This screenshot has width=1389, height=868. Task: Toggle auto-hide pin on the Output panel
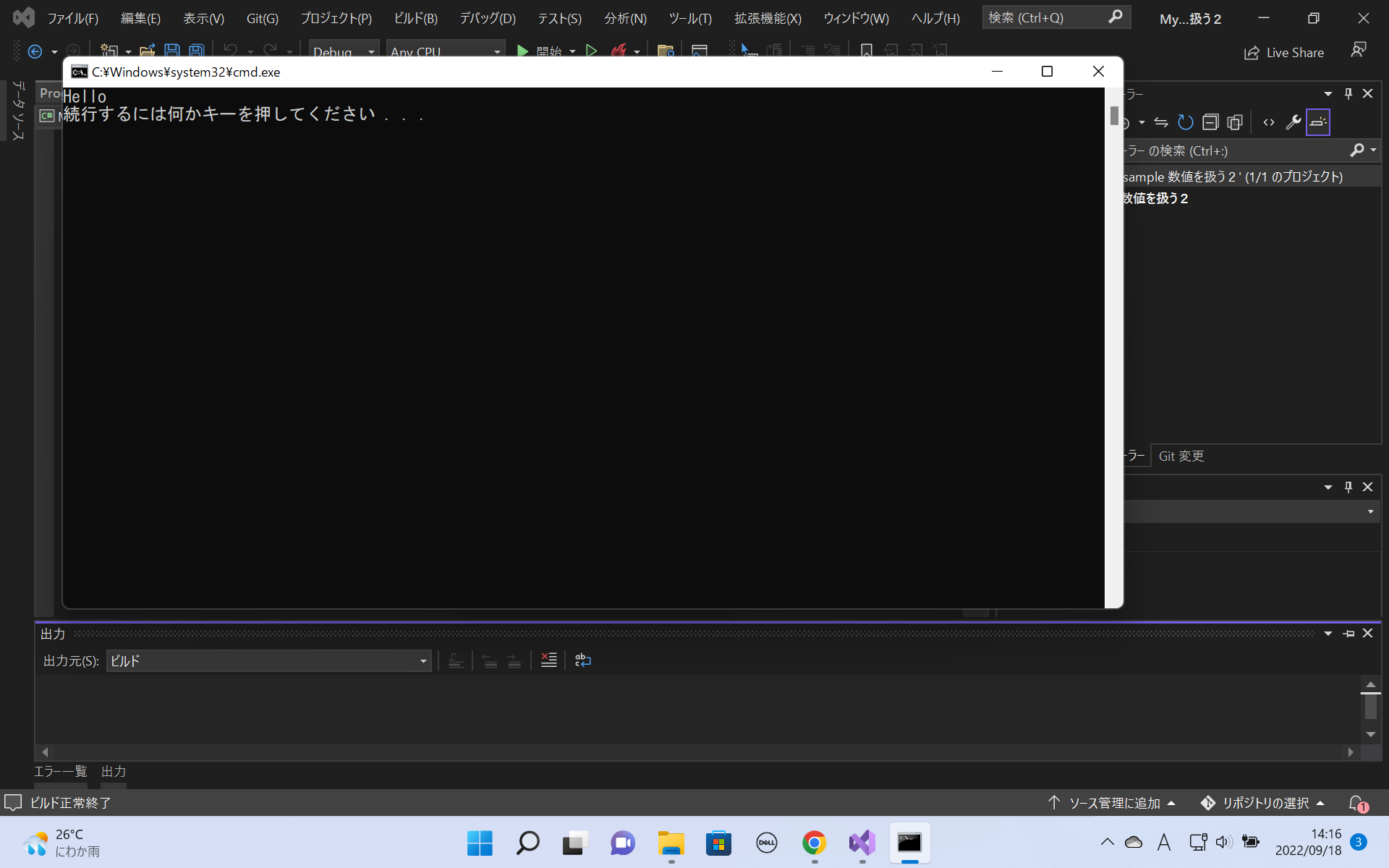(x=1348, y=634)
